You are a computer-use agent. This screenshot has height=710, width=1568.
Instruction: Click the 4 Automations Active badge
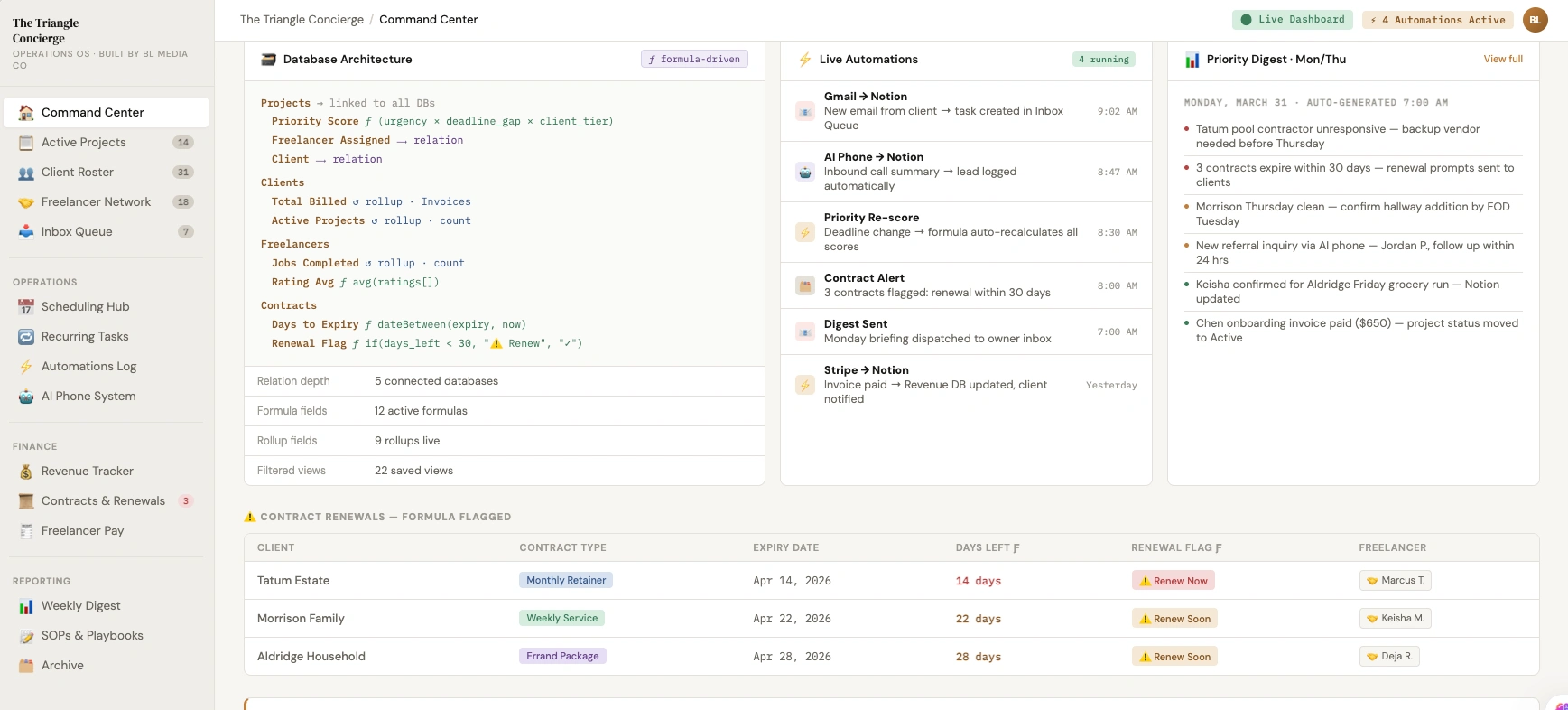(1437, 20)
